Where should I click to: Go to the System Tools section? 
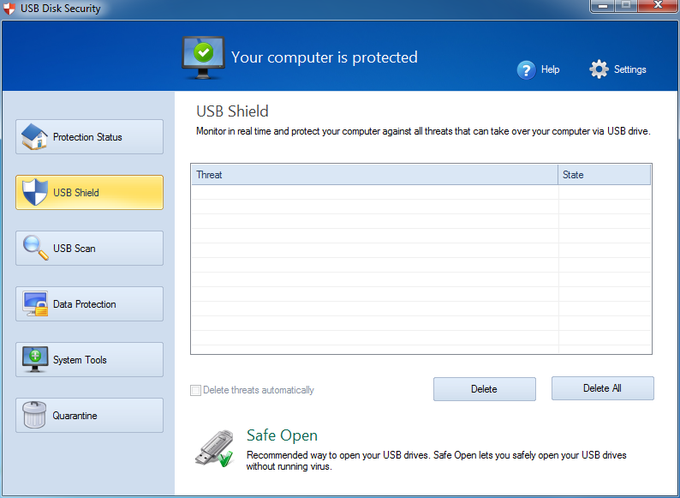pyautogui.click(x=89, y=360)
